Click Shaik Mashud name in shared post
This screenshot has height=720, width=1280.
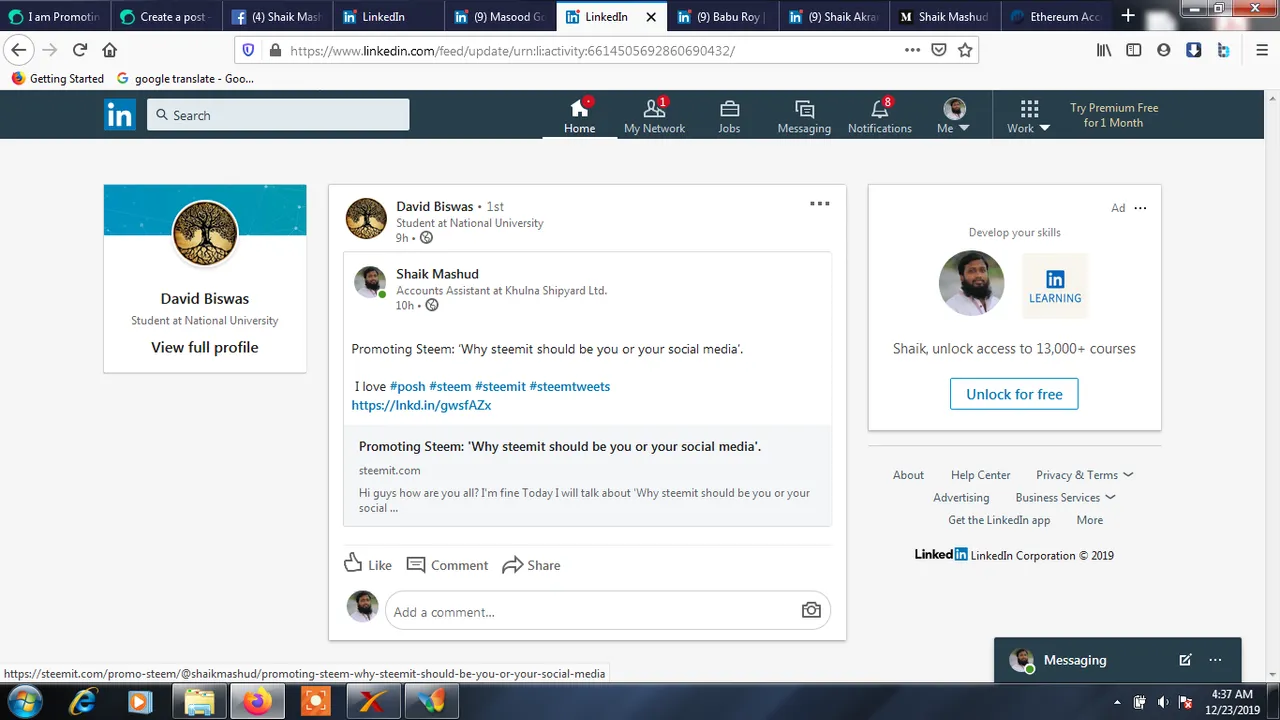click(437, 274)
